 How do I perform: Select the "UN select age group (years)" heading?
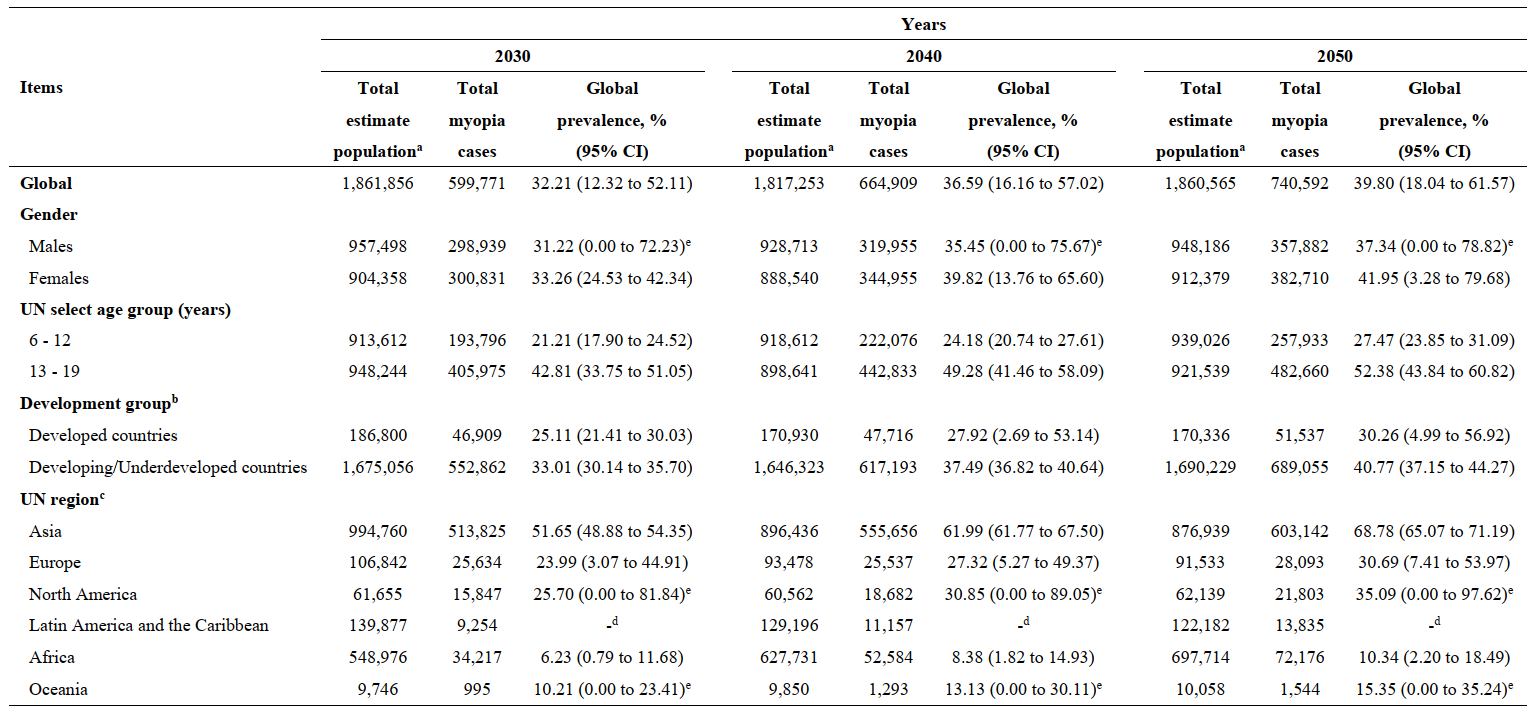coord(125,310)
